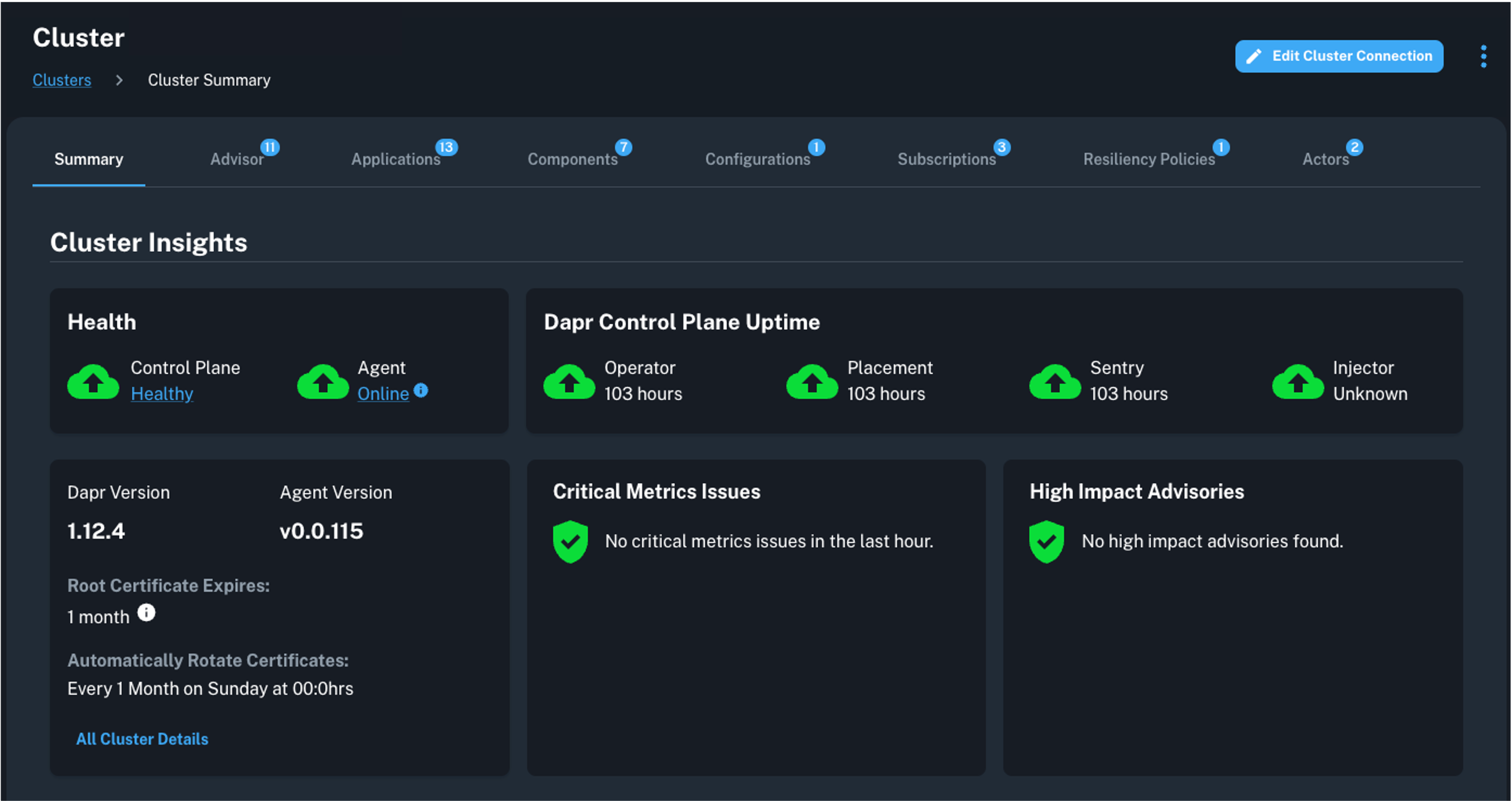Click the Critical Metrics Issues shield icon
The image size is (1512, 801).
pyautogui.click(x=570, y=541)
